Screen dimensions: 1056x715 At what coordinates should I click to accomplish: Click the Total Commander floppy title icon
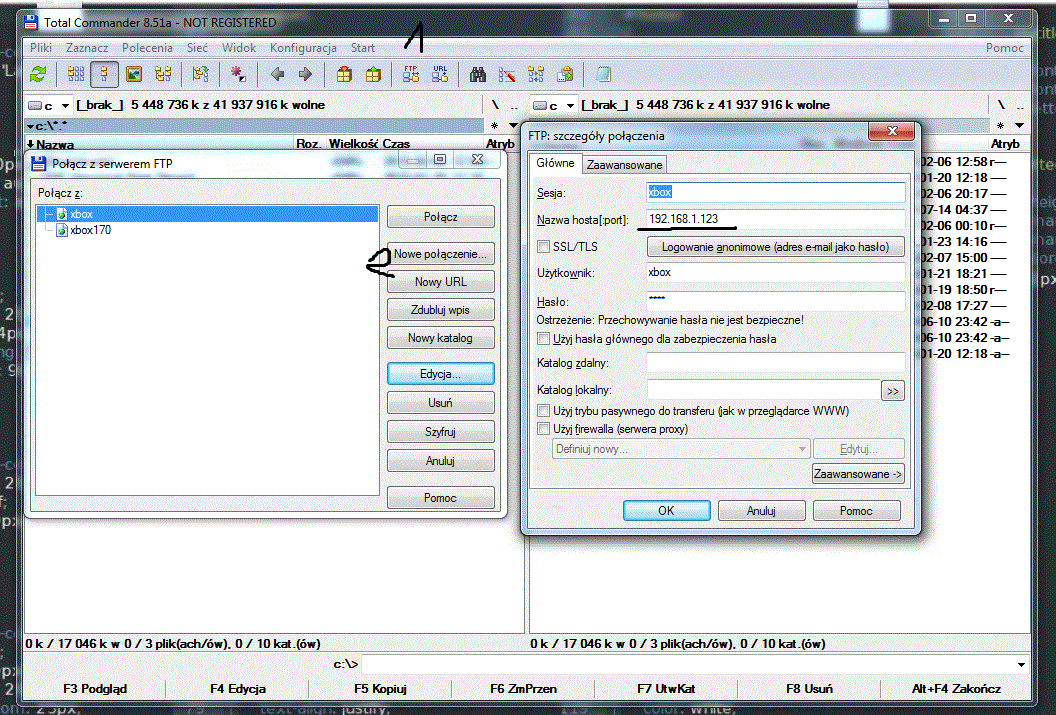click(31, 22)
